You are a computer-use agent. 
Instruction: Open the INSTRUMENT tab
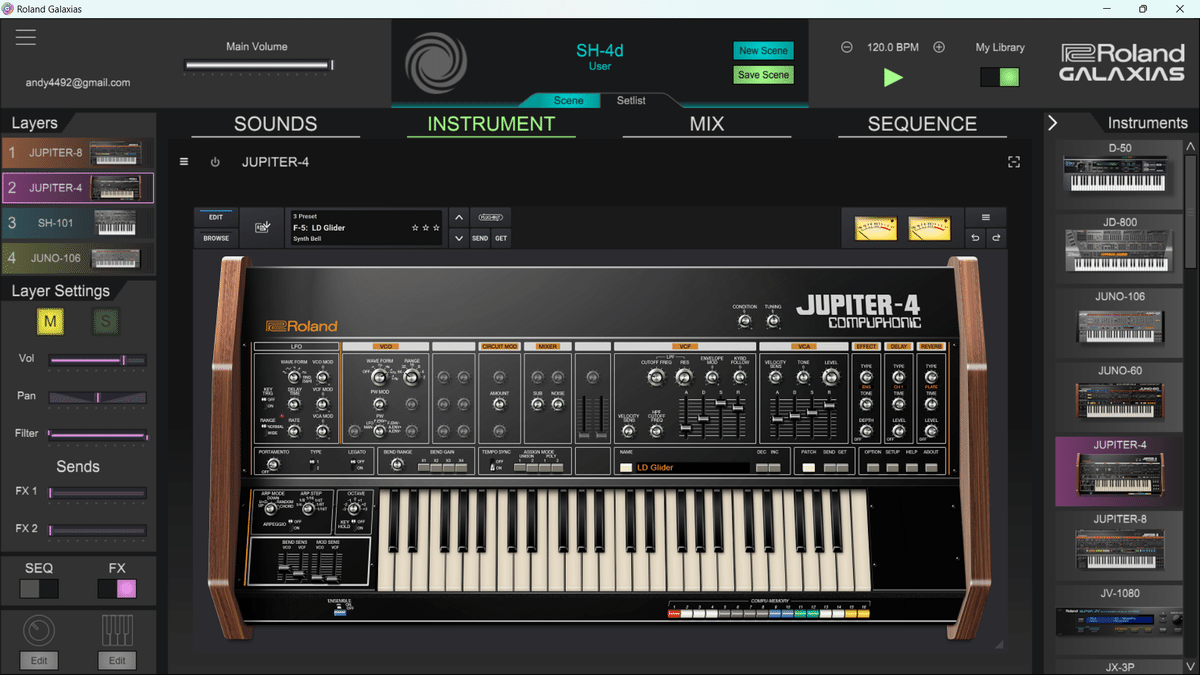[x=491, y=124]
